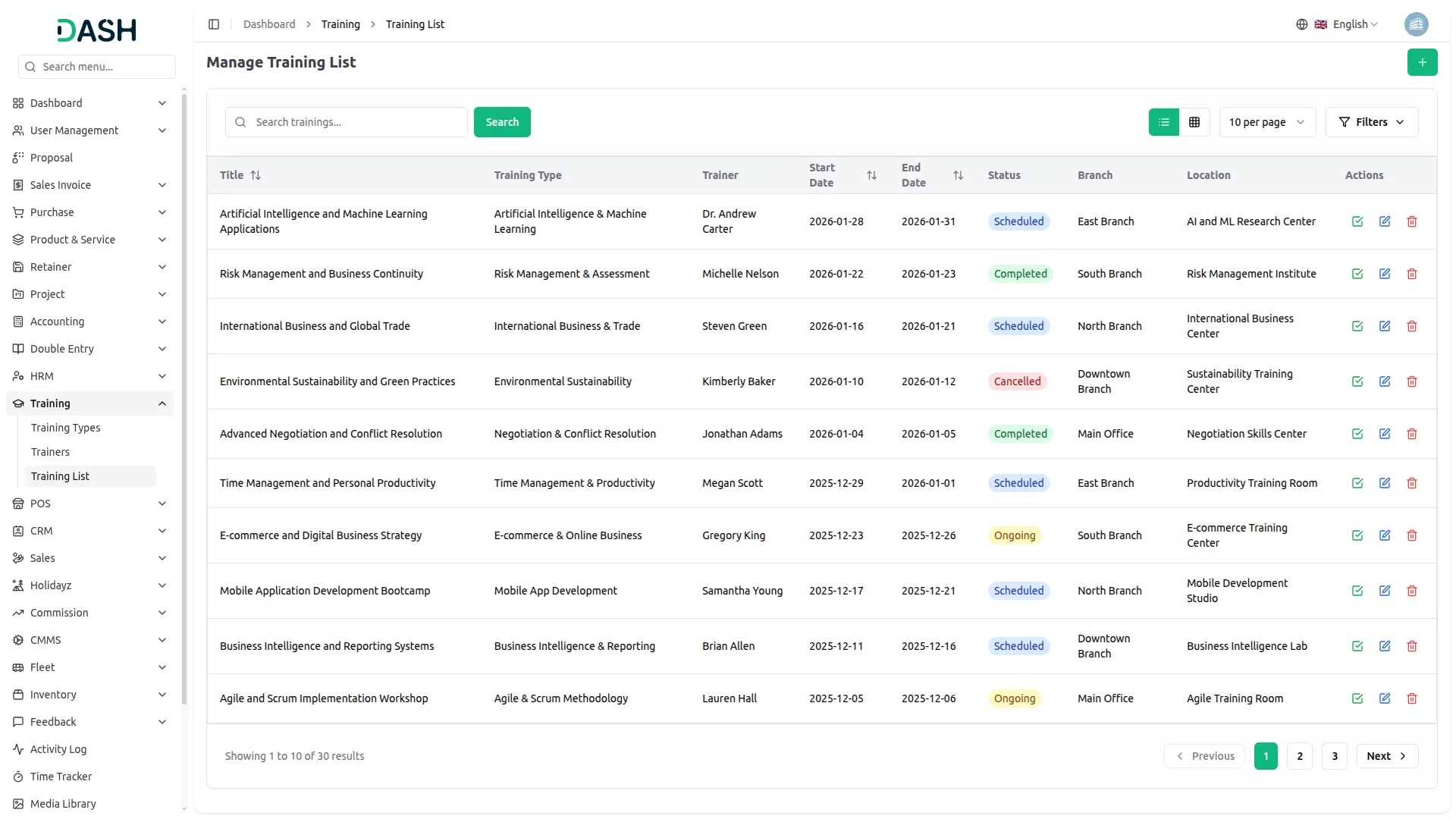The height and width of the screenshot is (819, 1456).
Task: Mark Artificial Intelligence training status with check icon
Action: [x=1357, y=221]
